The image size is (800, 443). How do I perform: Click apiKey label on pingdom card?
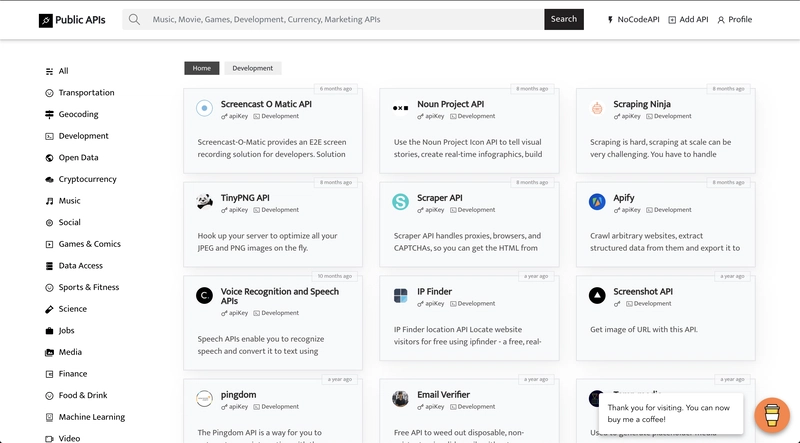click(x=235, y=407)
